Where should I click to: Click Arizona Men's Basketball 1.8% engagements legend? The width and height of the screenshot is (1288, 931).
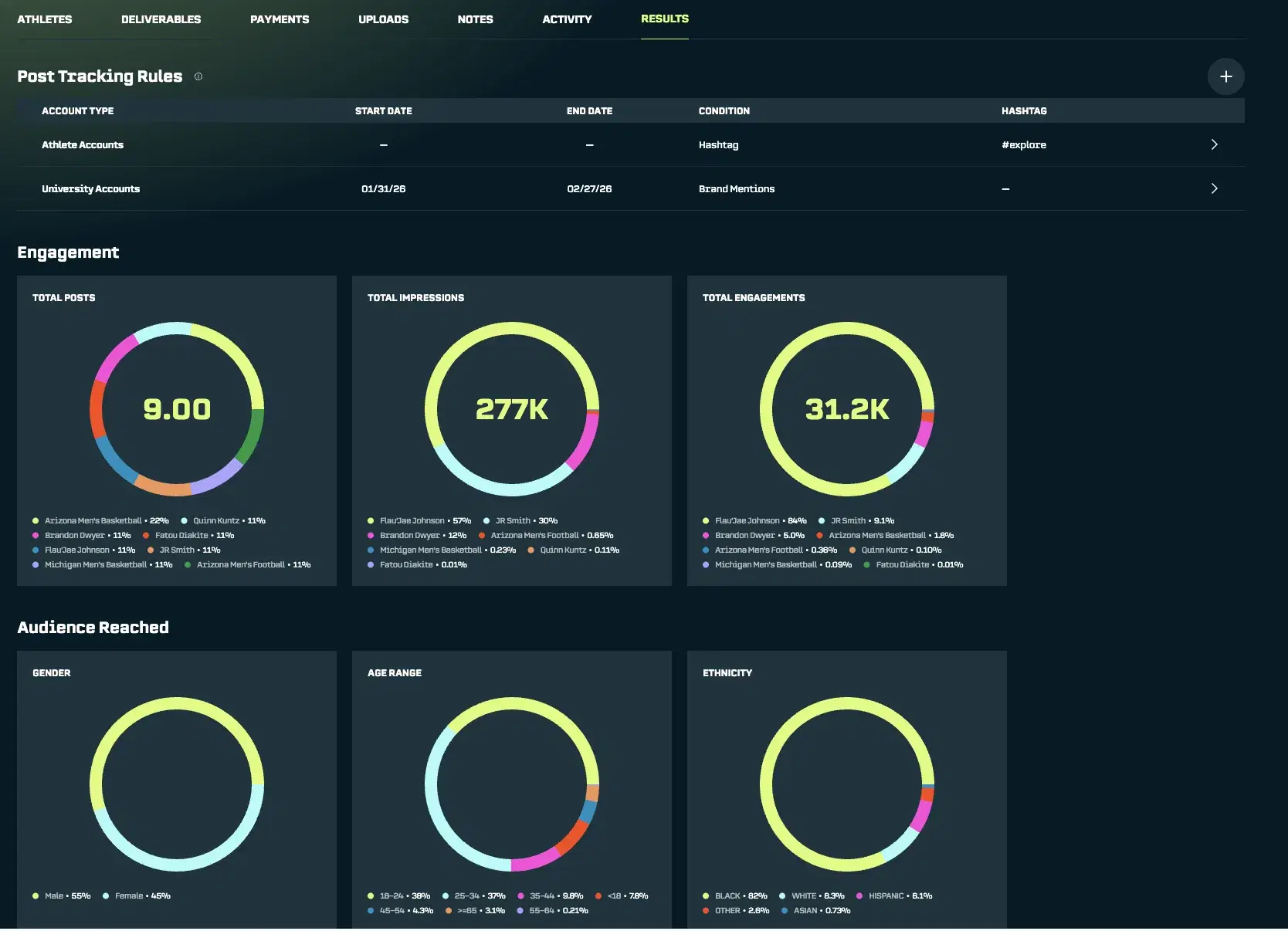(885, 535)
